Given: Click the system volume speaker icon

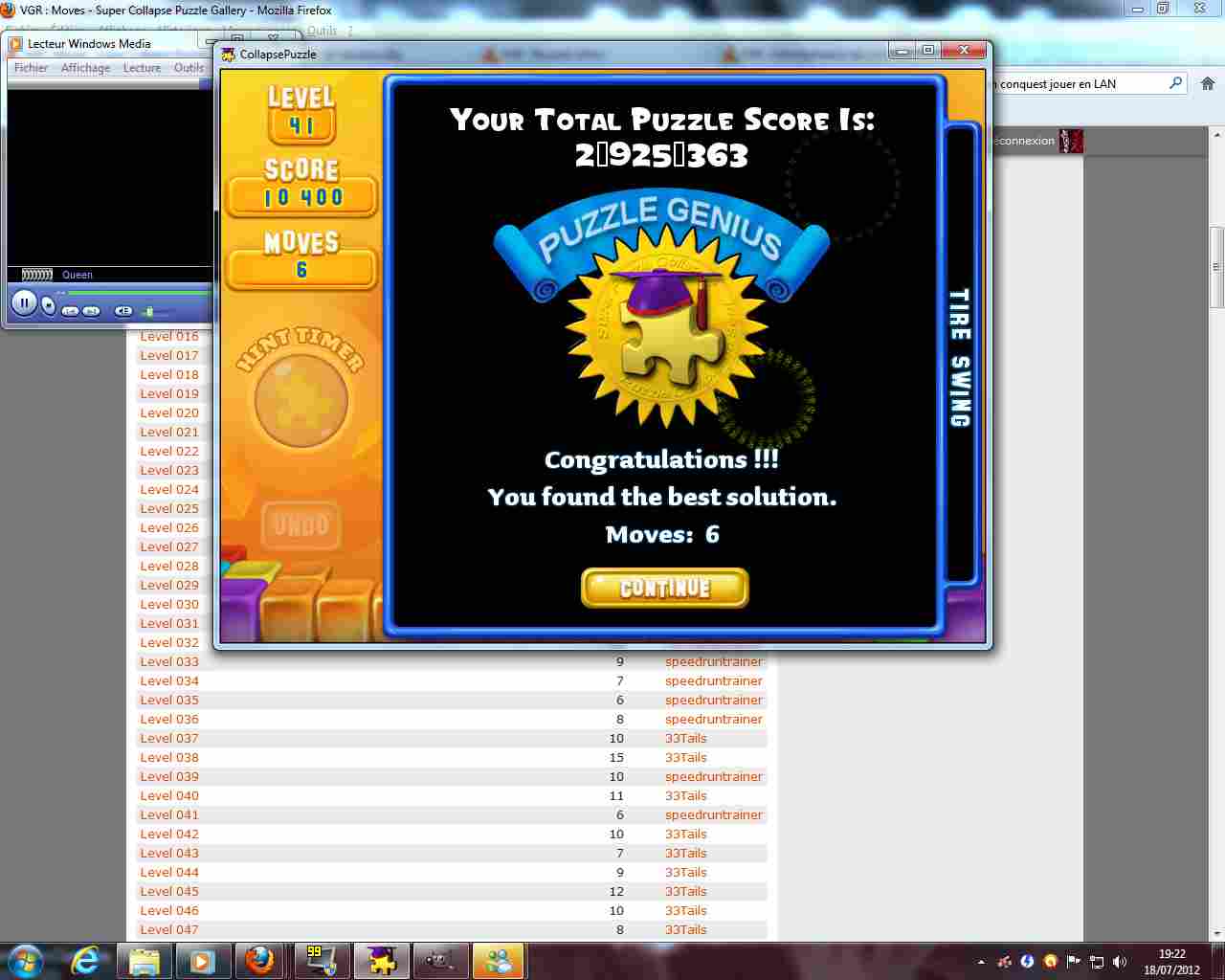Looking at the screenshot, I should tap(1120, 962).
